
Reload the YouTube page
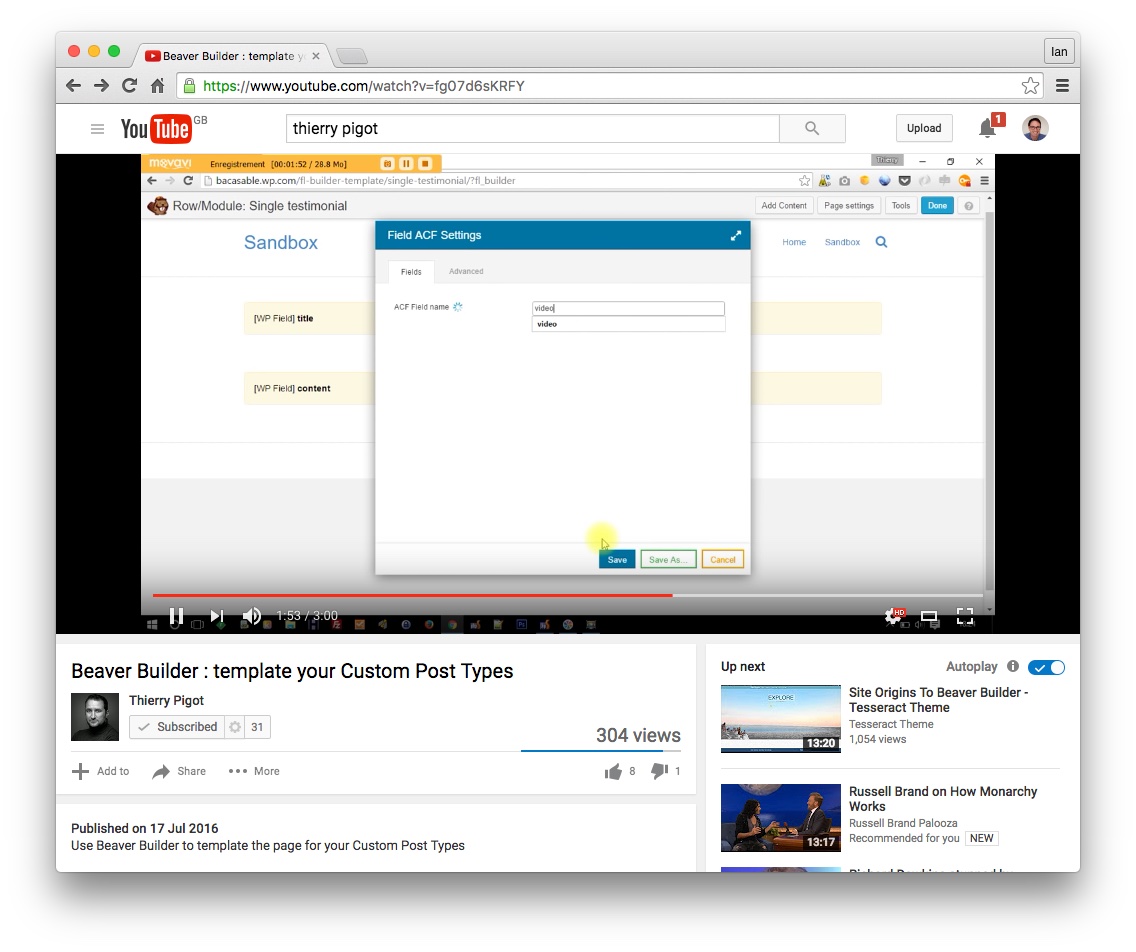[130, 85]
